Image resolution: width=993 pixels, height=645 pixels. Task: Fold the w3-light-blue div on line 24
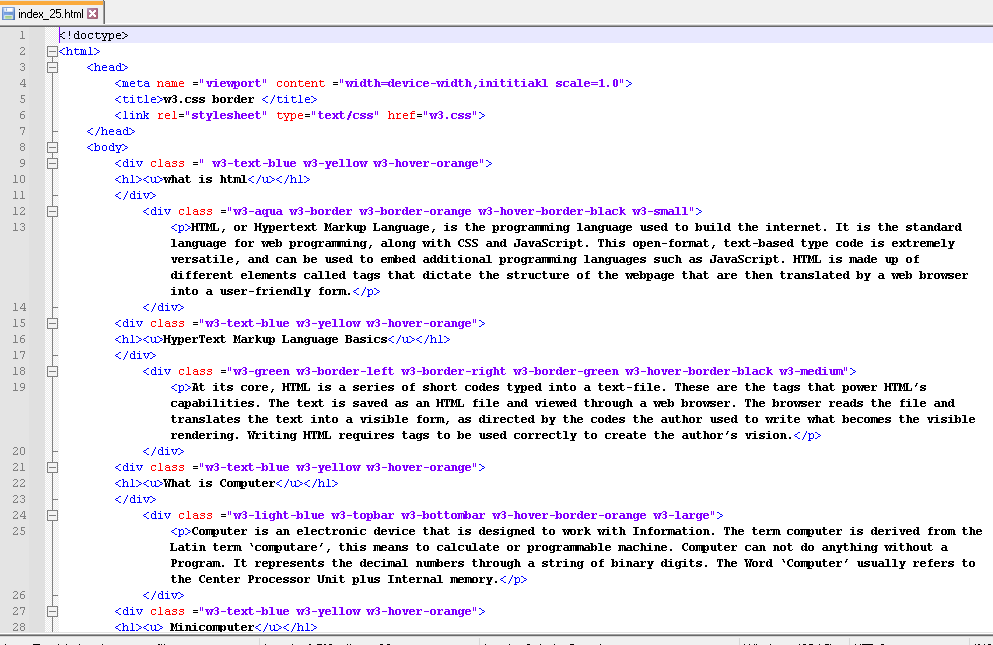pyautogui.click(x=51, y=515)
